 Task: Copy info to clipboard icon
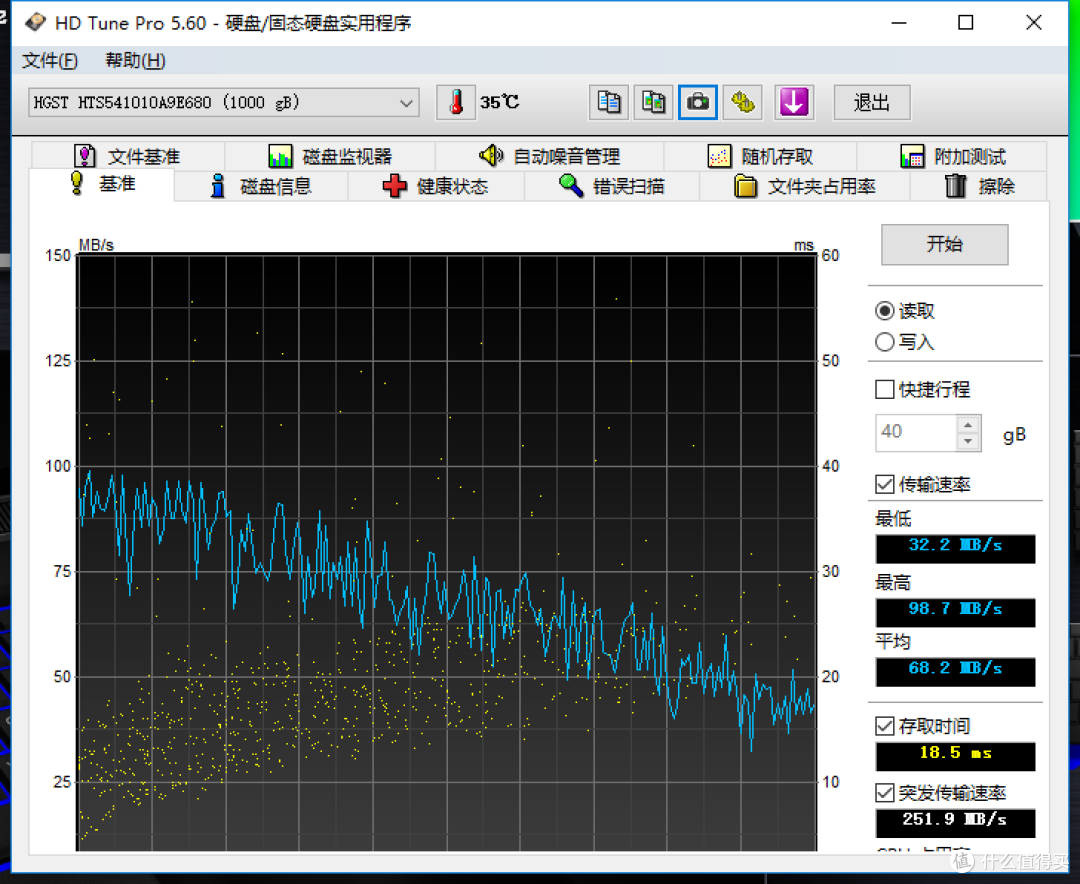coord(609,103)
